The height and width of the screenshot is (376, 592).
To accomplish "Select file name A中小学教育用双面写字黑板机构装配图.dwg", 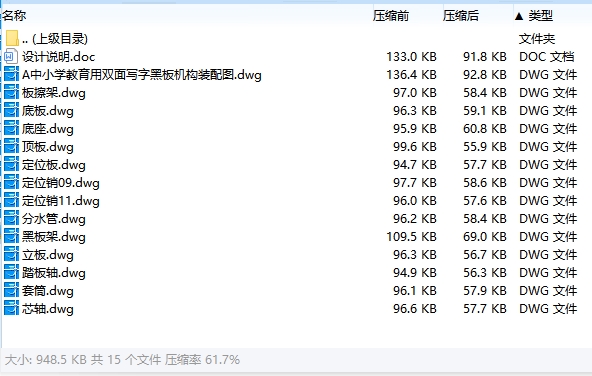I will 142,75.
